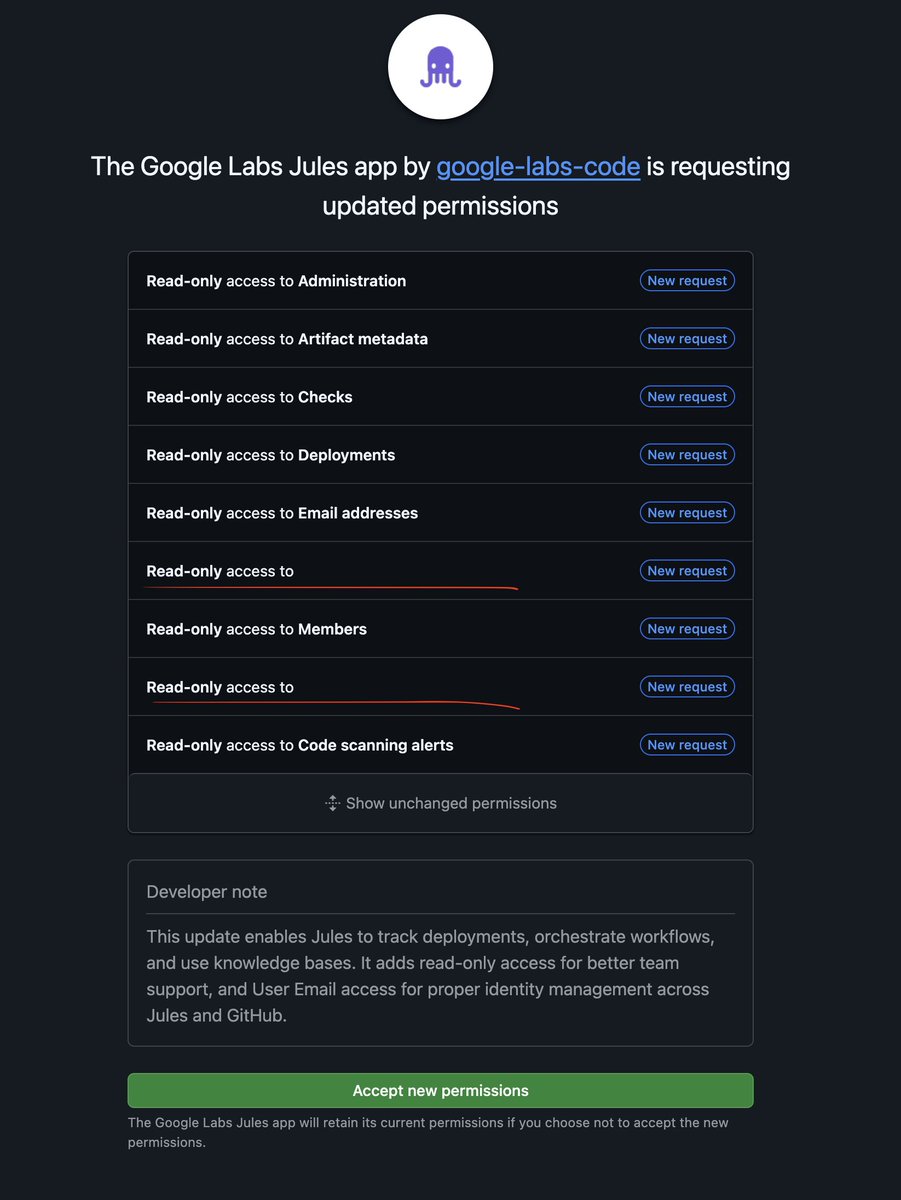Viewport: 901px width, 1200px height.
Task: Expand Show unchanged permissions
Action: coord(440,803)
